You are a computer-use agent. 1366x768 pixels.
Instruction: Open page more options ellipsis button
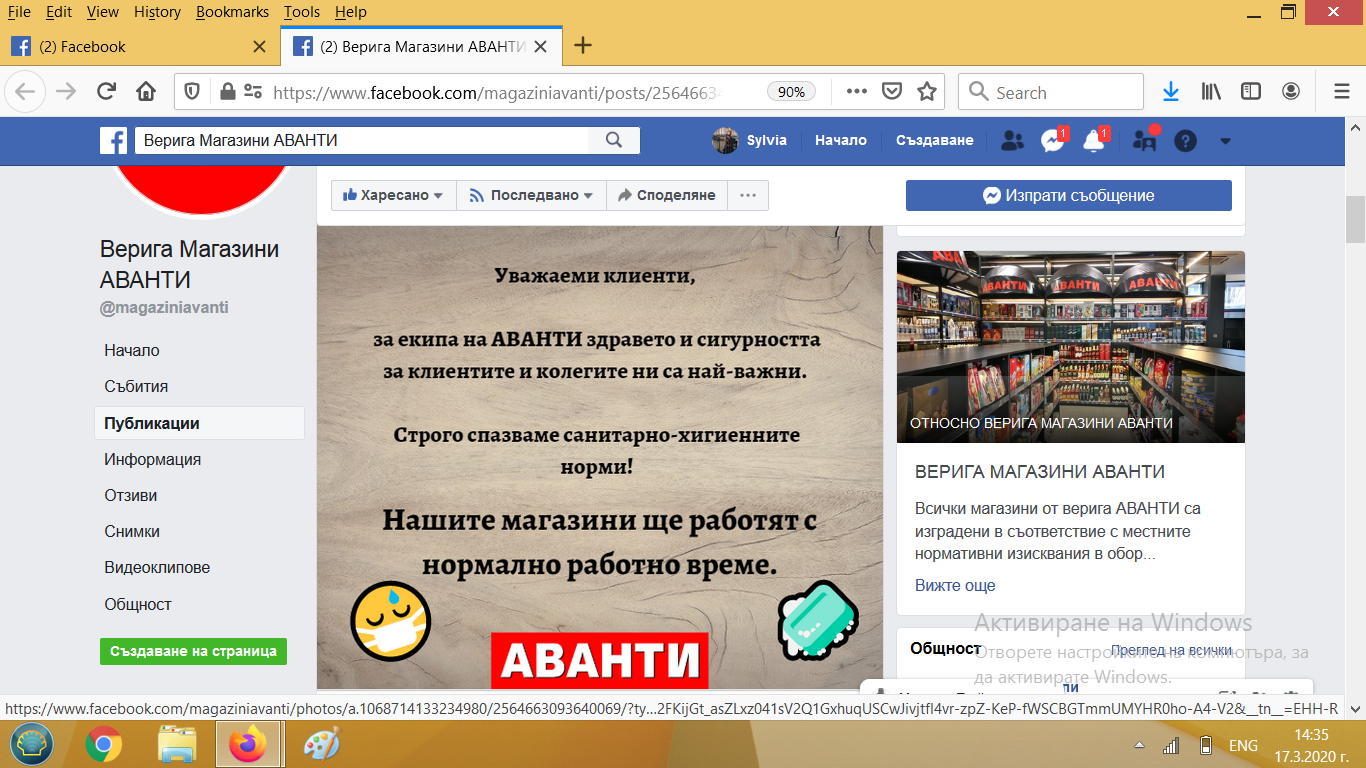pyautogui.click(x=748, y=196)
